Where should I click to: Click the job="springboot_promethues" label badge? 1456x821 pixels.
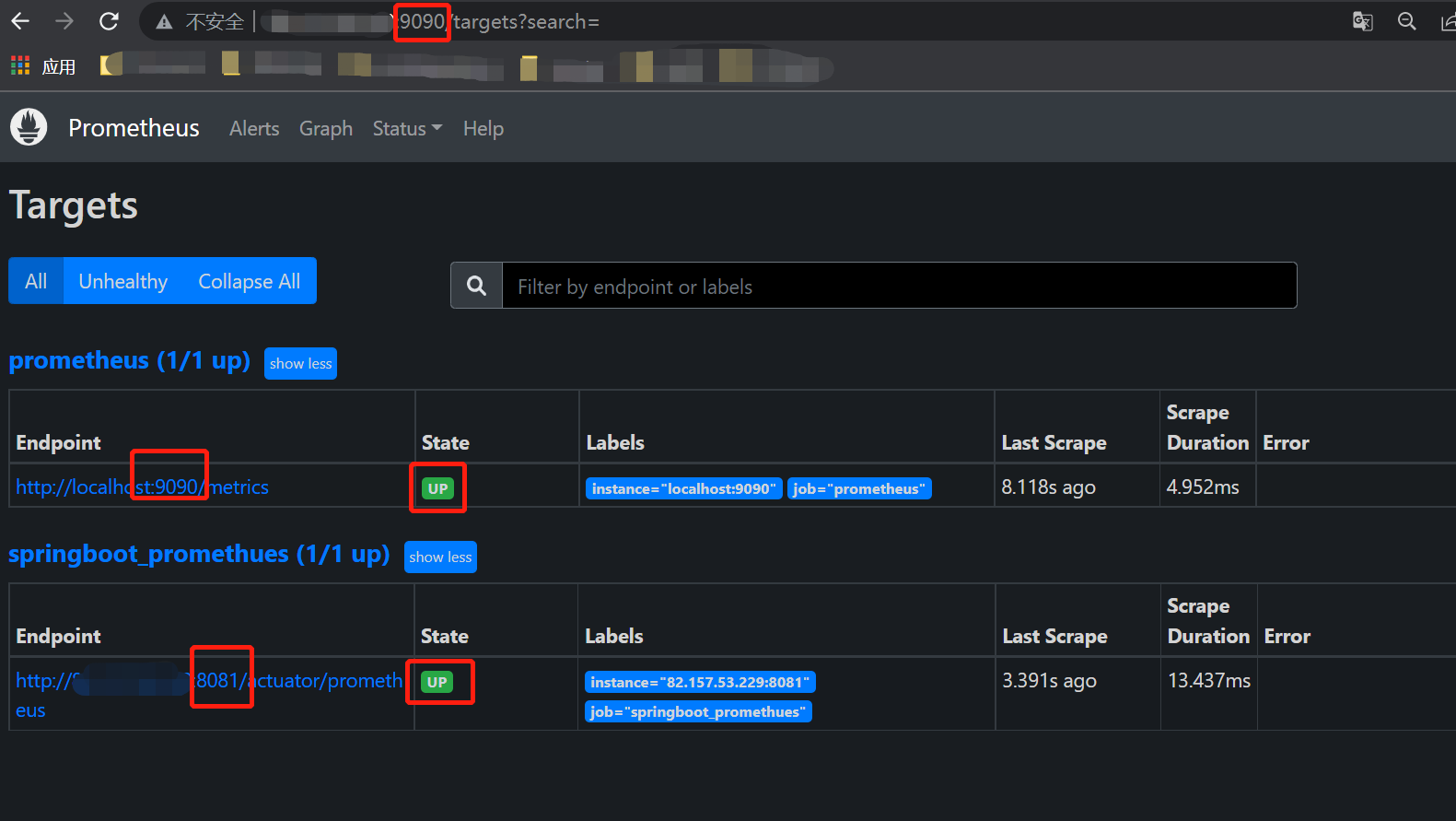coord(698,711)
